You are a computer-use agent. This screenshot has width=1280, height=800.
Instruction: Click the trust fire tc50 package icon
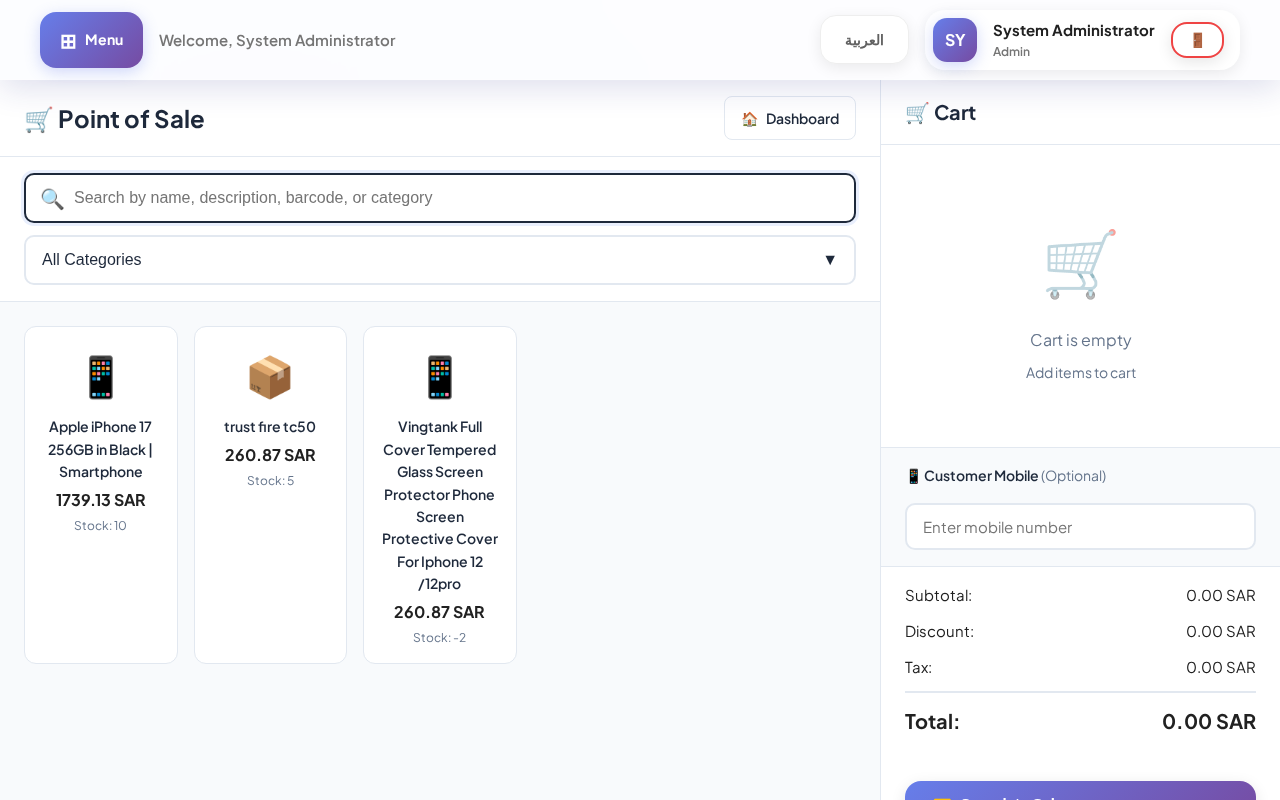click(x=270, y=377)
